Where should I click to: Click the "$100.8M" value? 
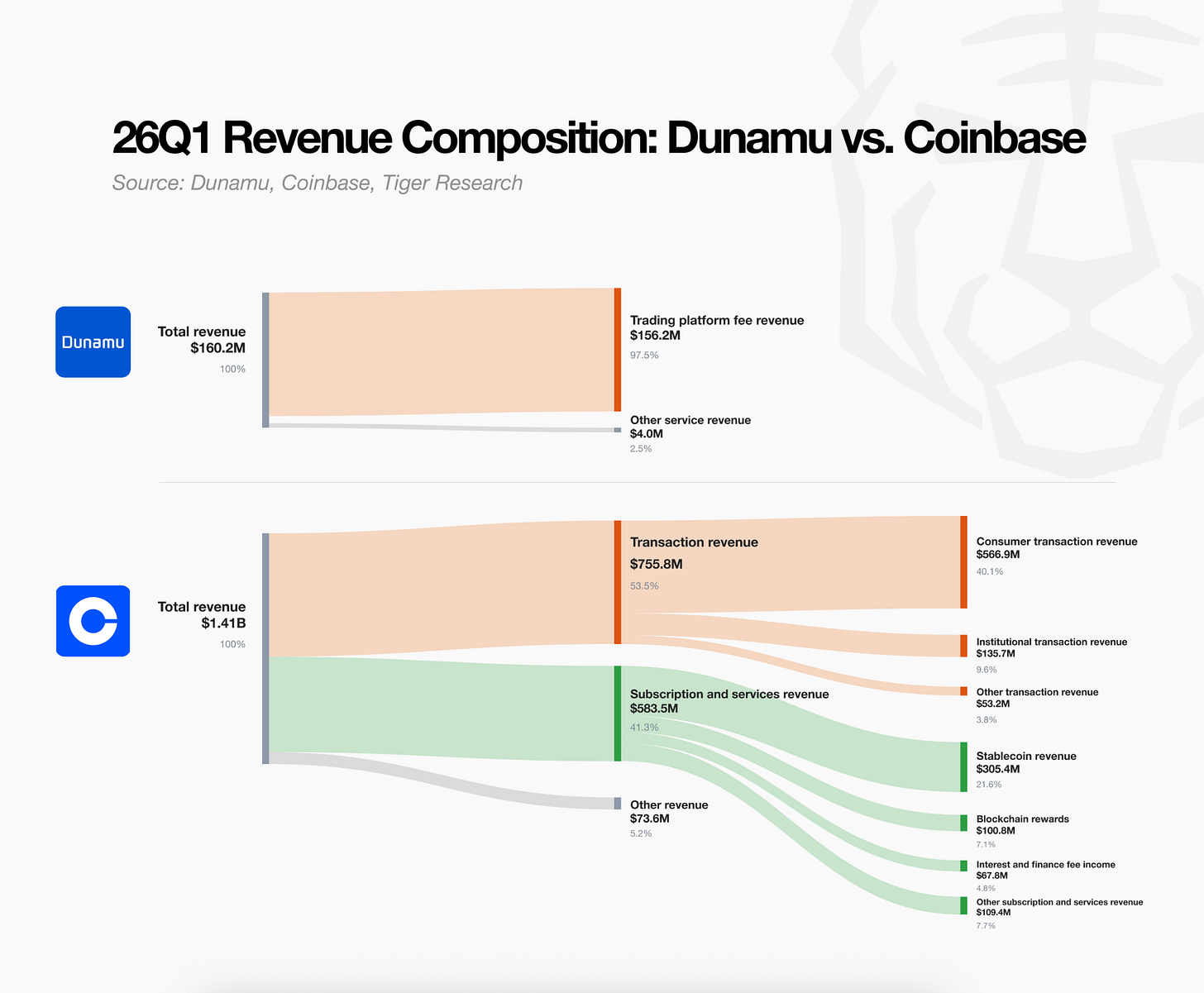(x=996, y=830)
